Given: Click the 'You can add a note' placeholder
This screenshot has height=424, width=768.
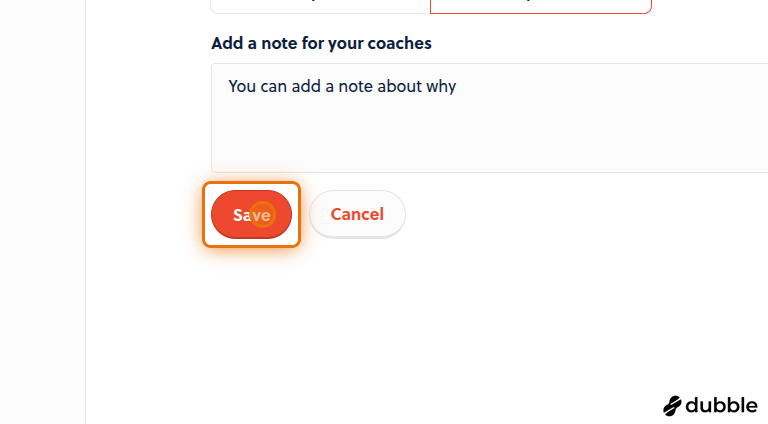Looking at the screenshot, I should [342, 86].
